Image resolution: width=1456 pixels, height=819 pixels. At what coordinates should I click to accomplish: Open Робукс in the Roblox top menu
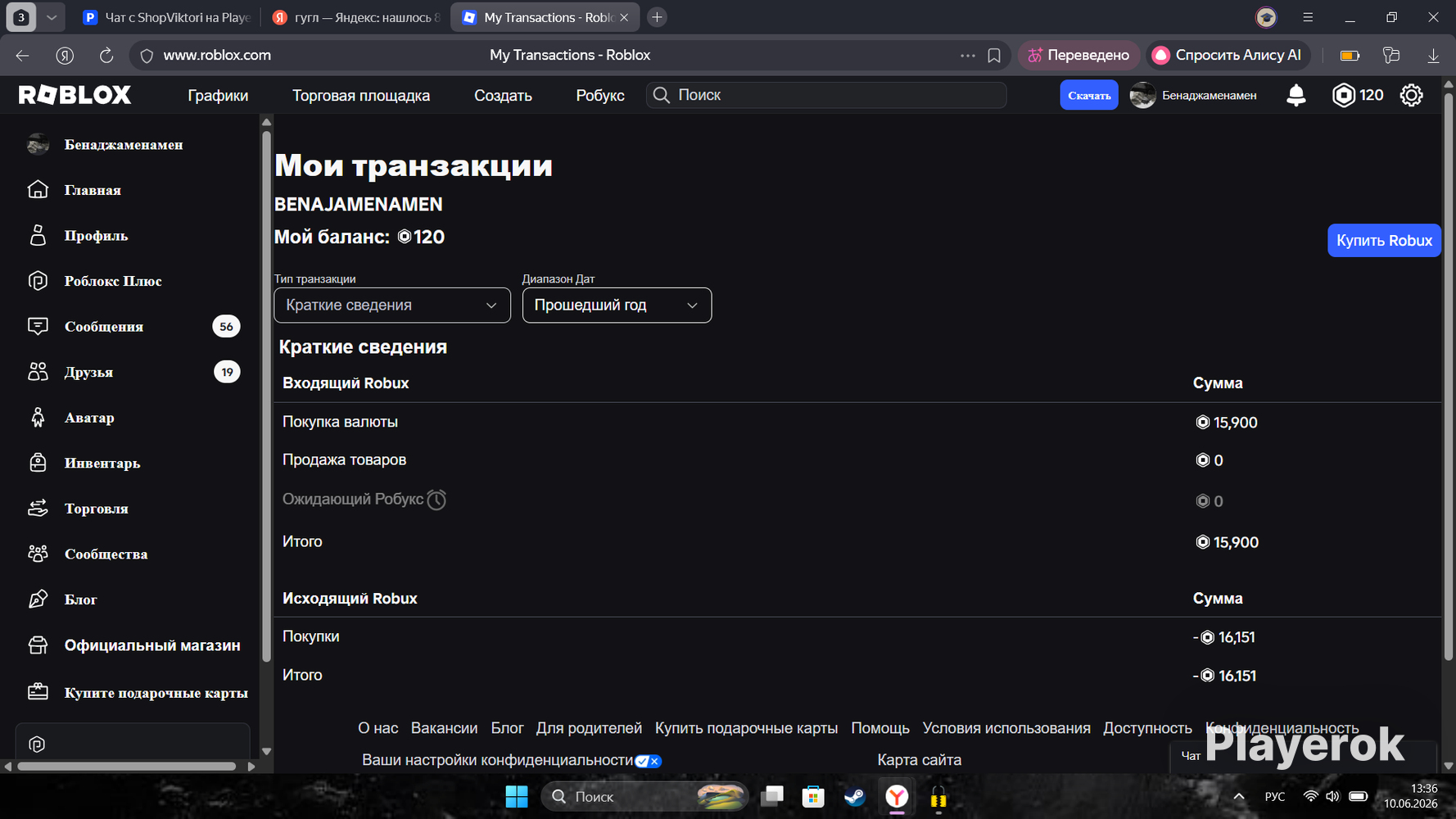(600, 95)
